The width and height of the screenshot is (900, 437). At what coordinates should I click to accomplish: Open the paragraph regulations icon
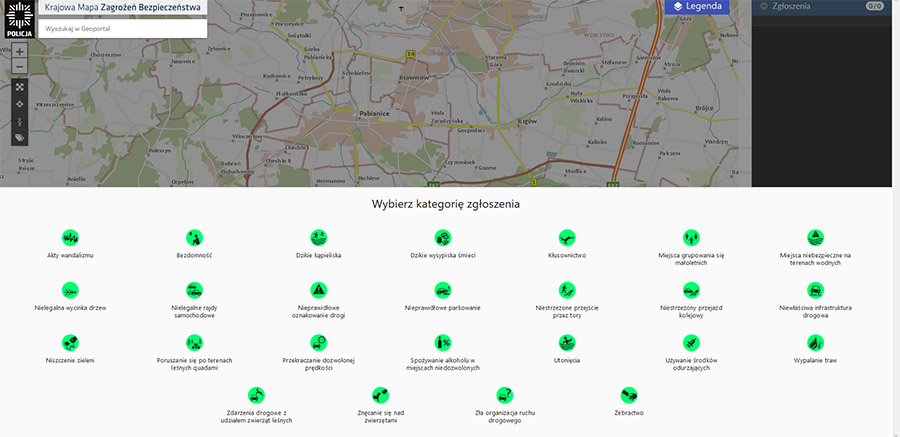tap(19, 121)
